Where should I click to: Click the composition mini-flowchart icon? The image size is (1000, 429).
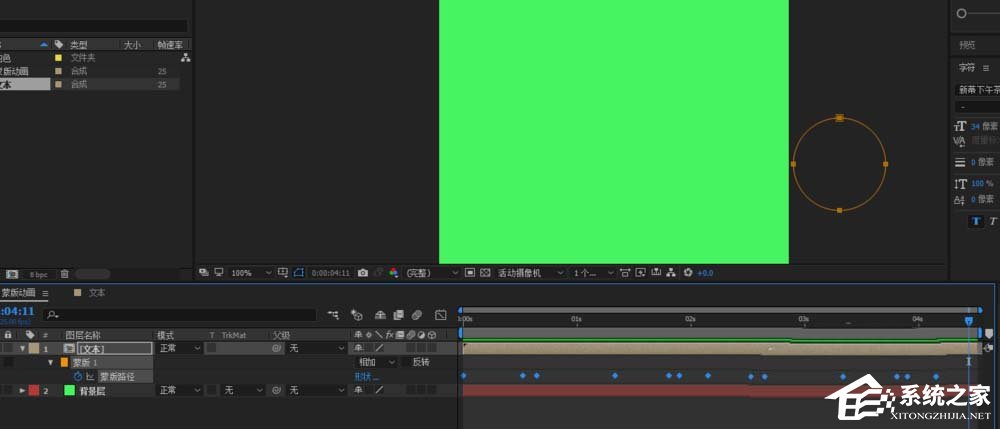(332, 315)
